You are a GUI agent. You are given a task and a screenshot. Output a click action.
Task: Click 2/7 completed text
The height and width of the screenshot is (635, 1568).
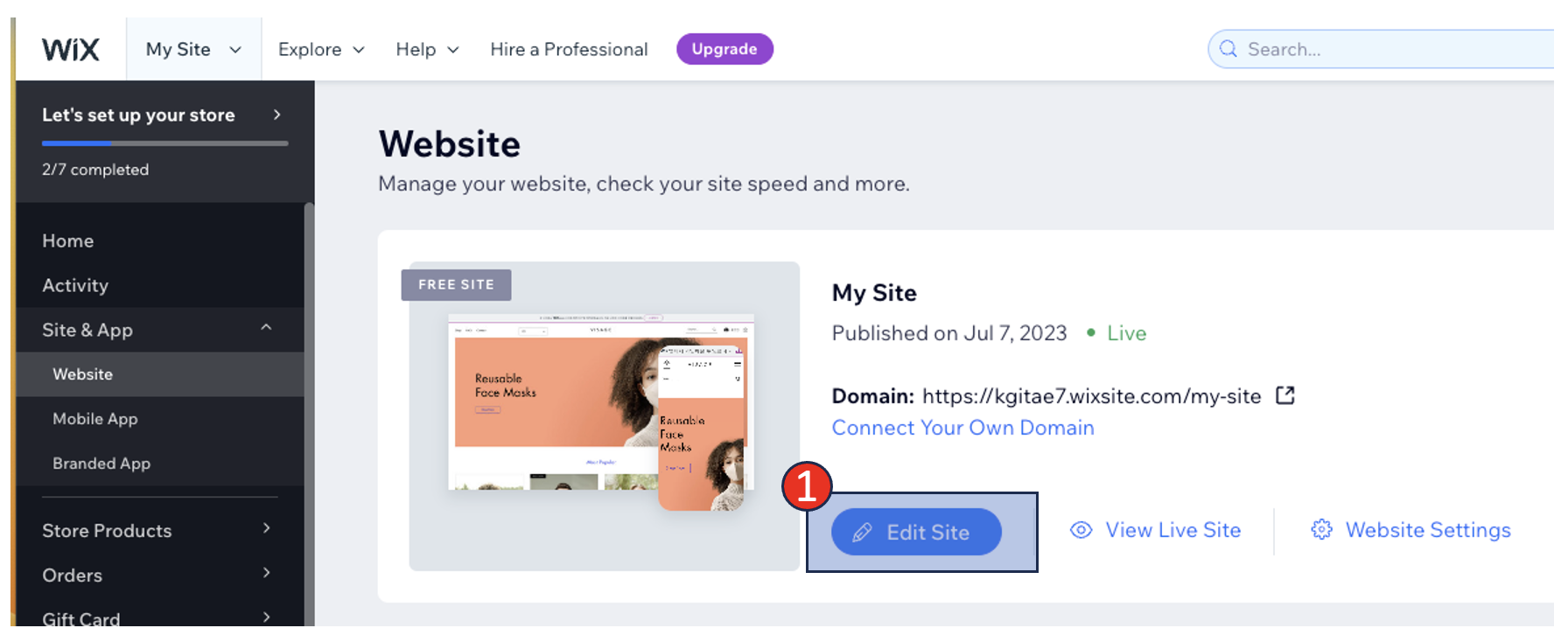95,169
